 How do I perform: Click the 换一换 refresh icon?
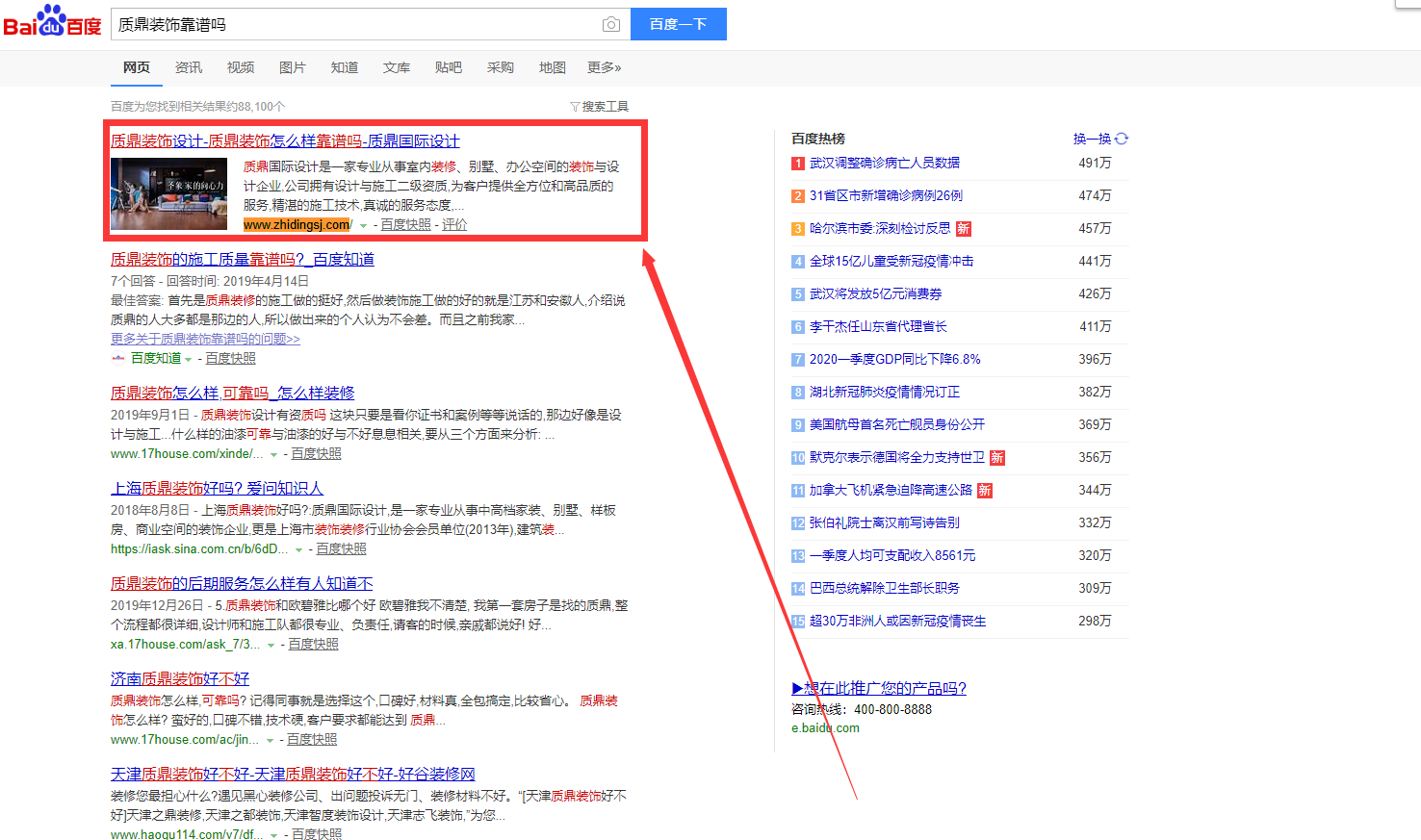(1122, 139)
